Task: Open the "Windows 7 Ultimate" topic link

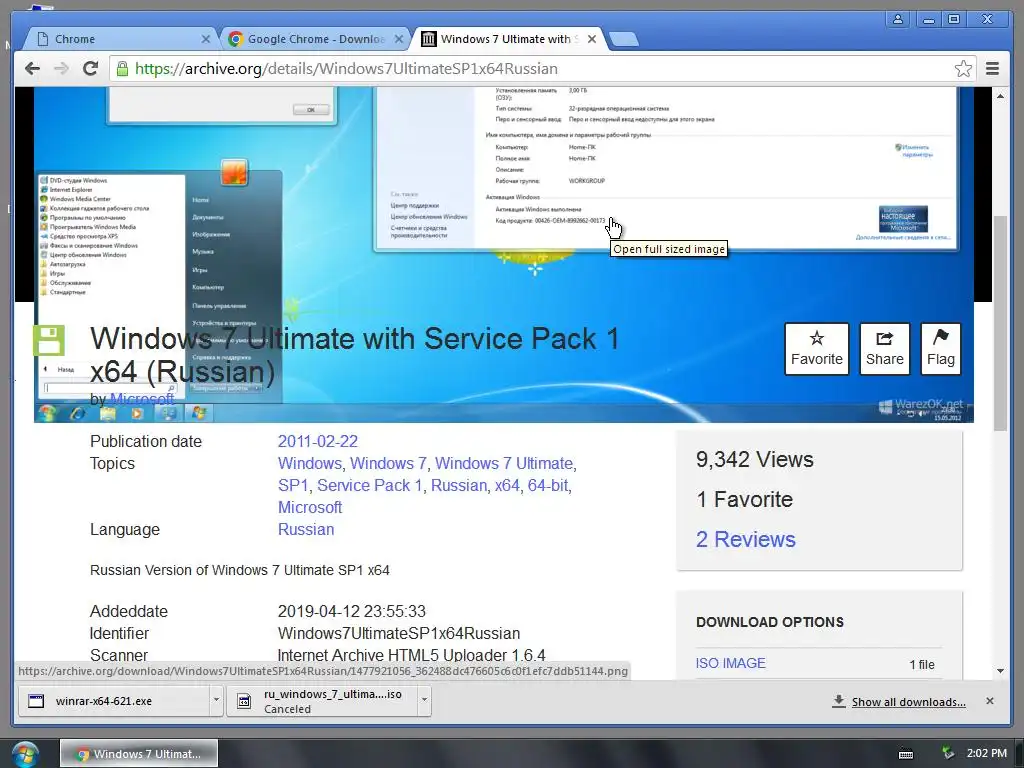Action: tap(504, 464)
